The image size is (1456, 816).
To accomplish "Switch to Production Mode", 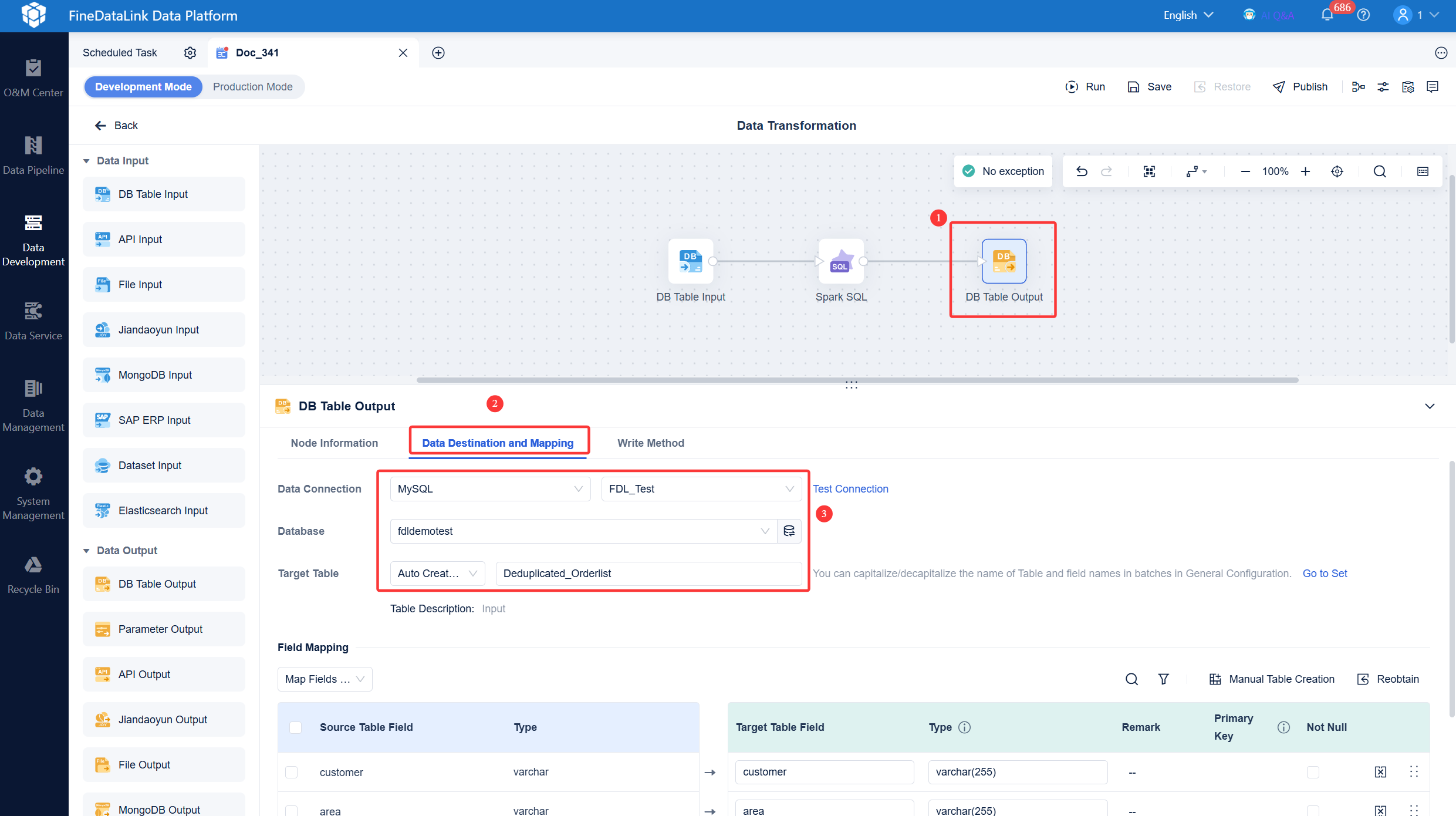I will [x=253, y=87].
